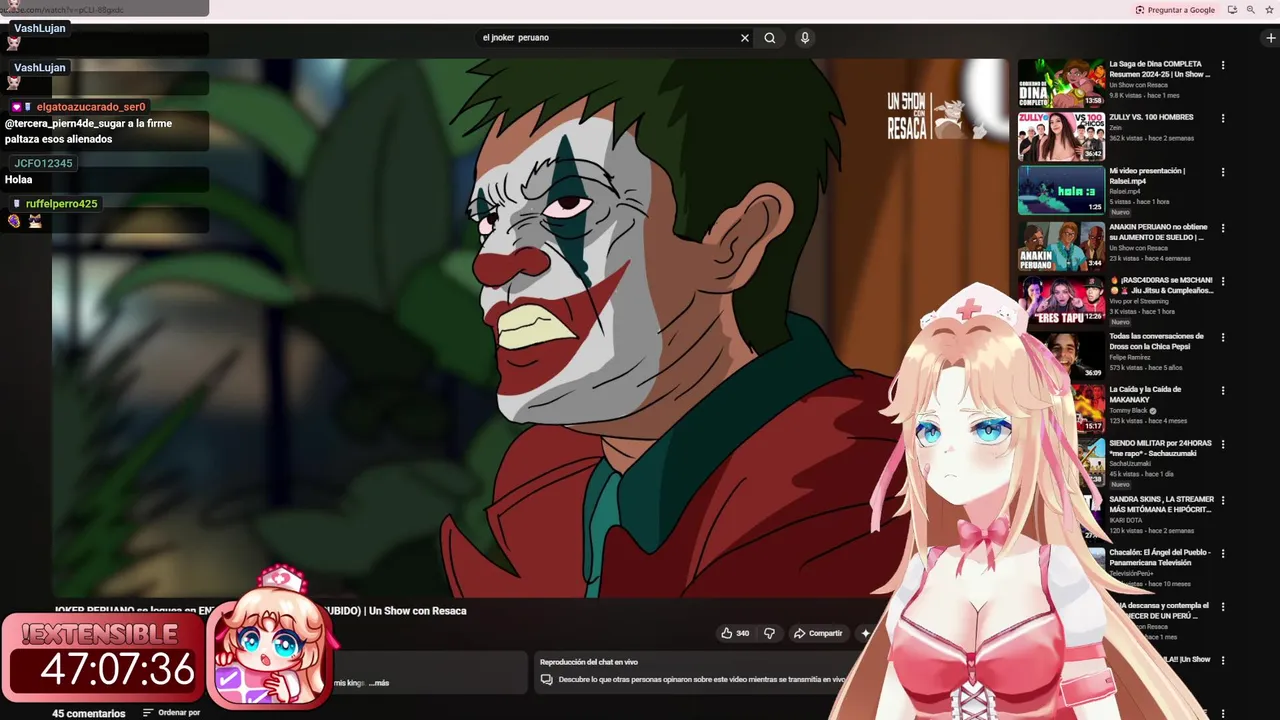Click the 'hola :3' video thumbnail
Screen dimensions: 1280x720
coord(1061,190)
